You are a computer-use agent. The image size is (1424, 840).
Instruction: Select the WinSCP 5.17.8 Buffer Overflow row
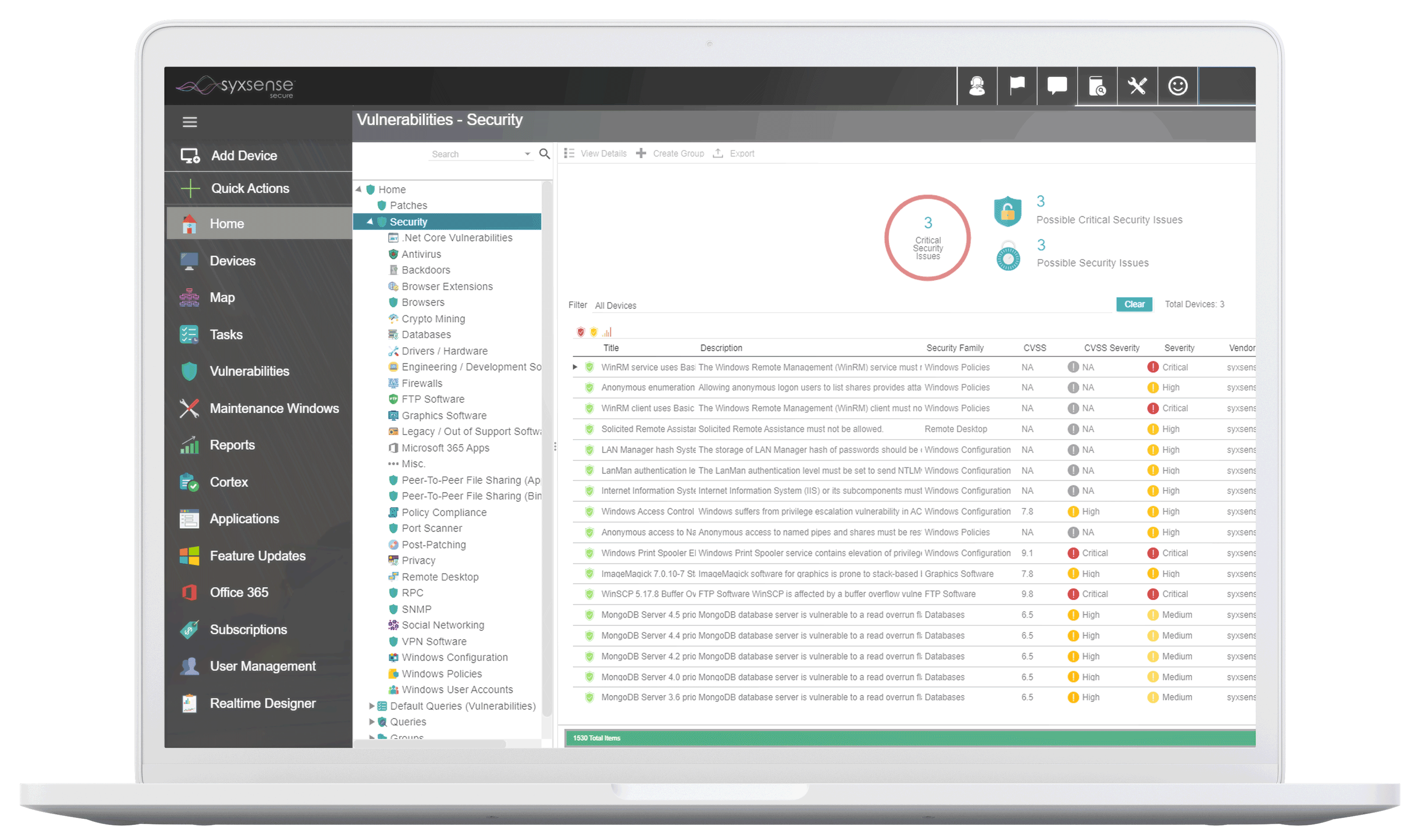coord(914,594)
